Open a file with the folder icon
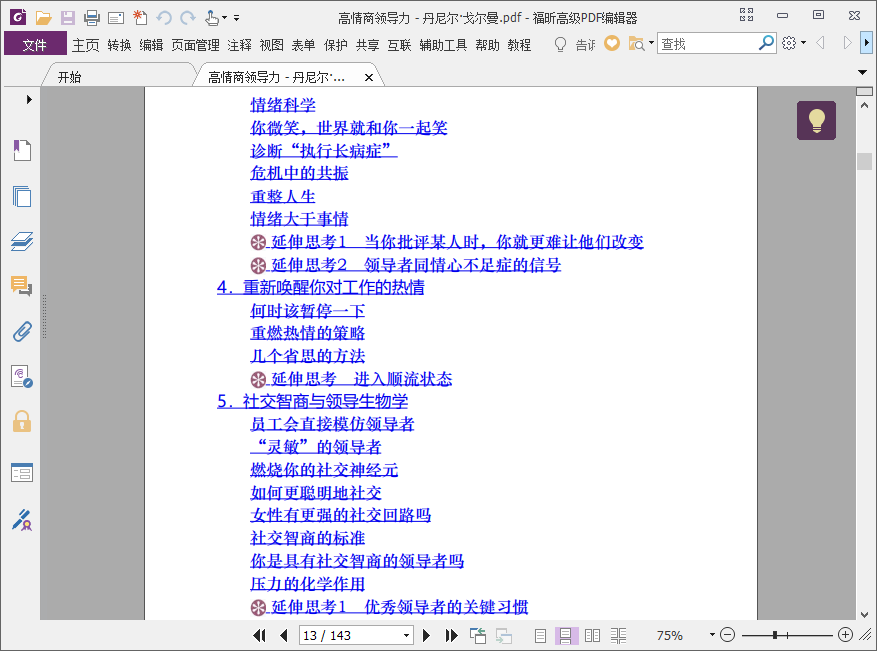 pyautogui.click(x=43, y=18)
